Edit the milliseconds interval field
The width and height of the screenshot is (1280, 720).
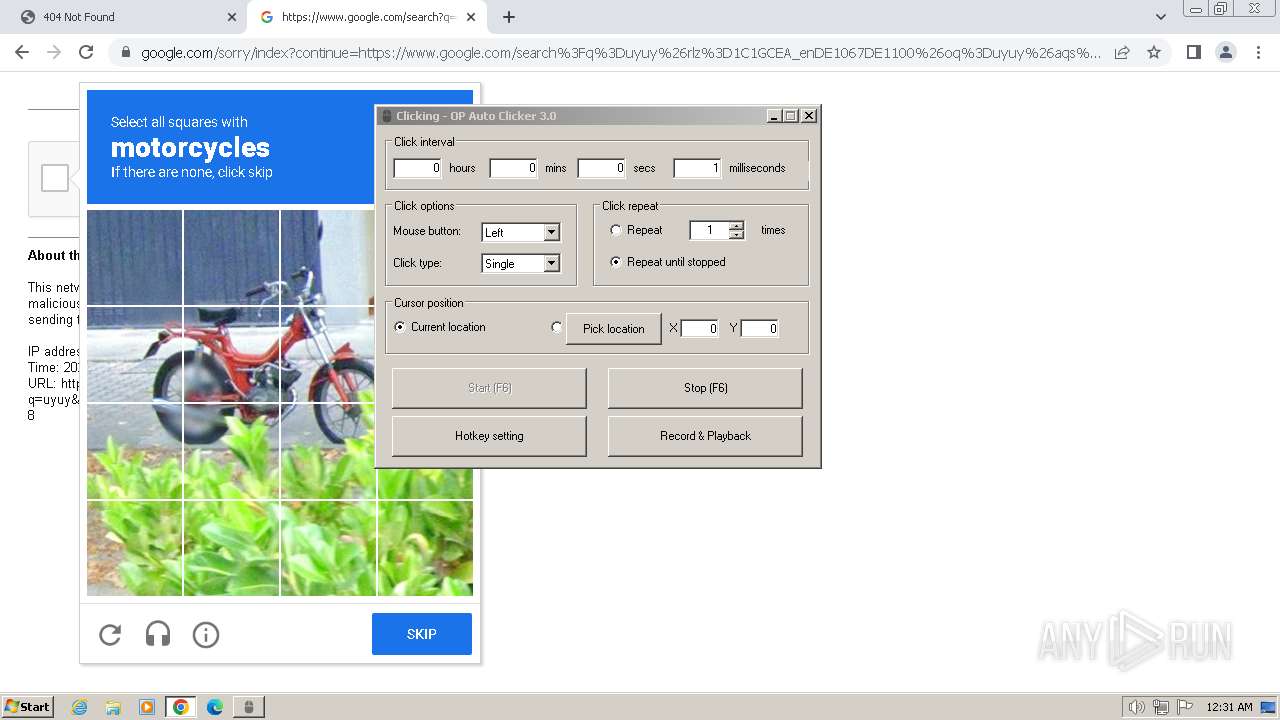click(x=697, y=168)
